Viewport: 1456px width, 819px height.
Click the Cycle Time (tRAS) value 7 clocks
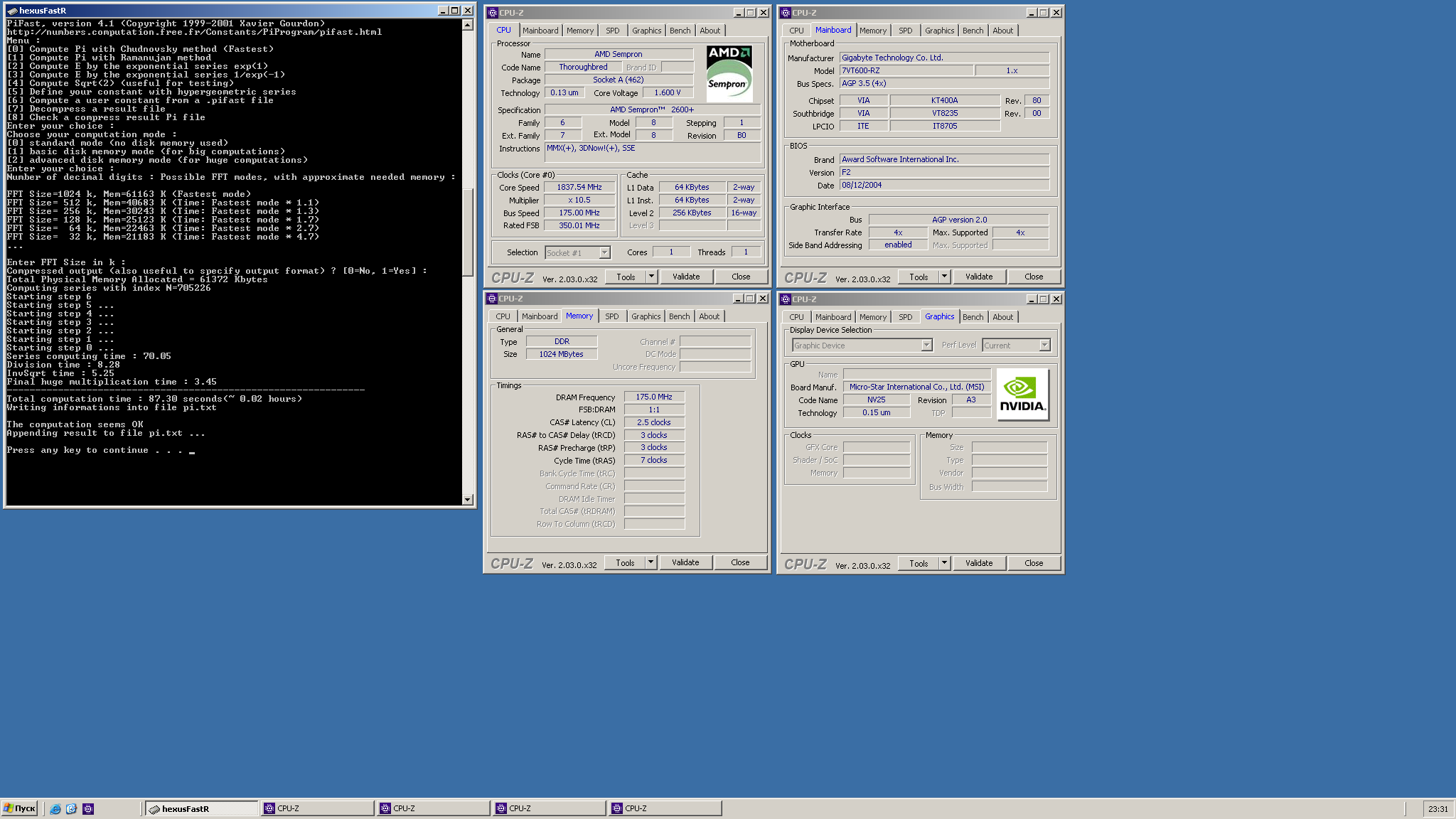coord(654,461)
